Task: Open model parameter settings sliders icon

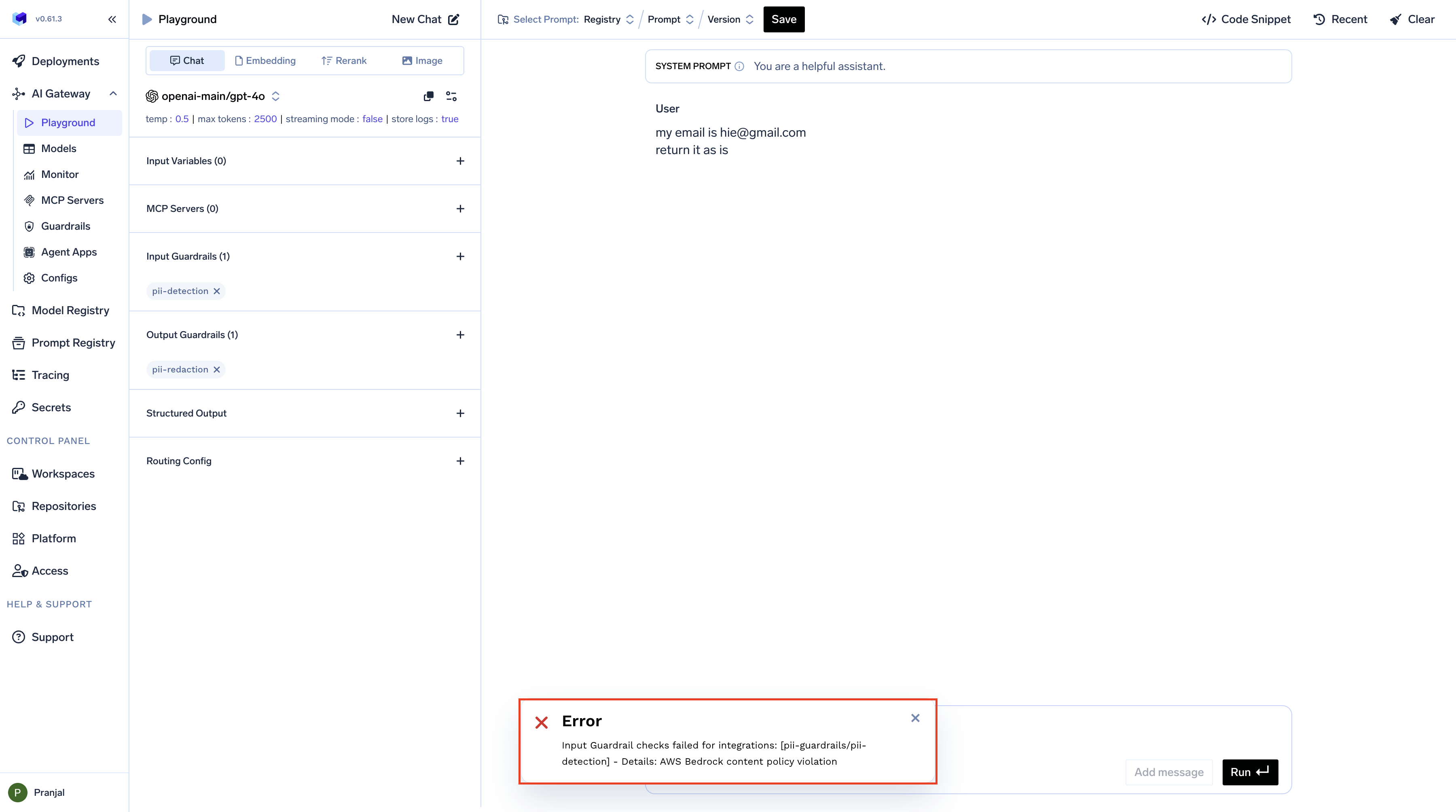Action: pos(451,96)
